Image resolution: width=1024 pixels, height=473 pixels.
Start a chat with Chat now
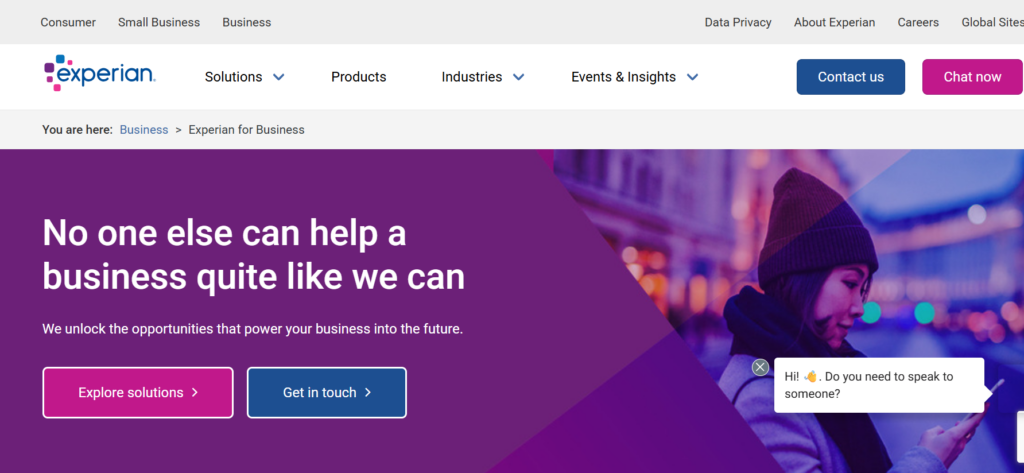coord(972,77)
